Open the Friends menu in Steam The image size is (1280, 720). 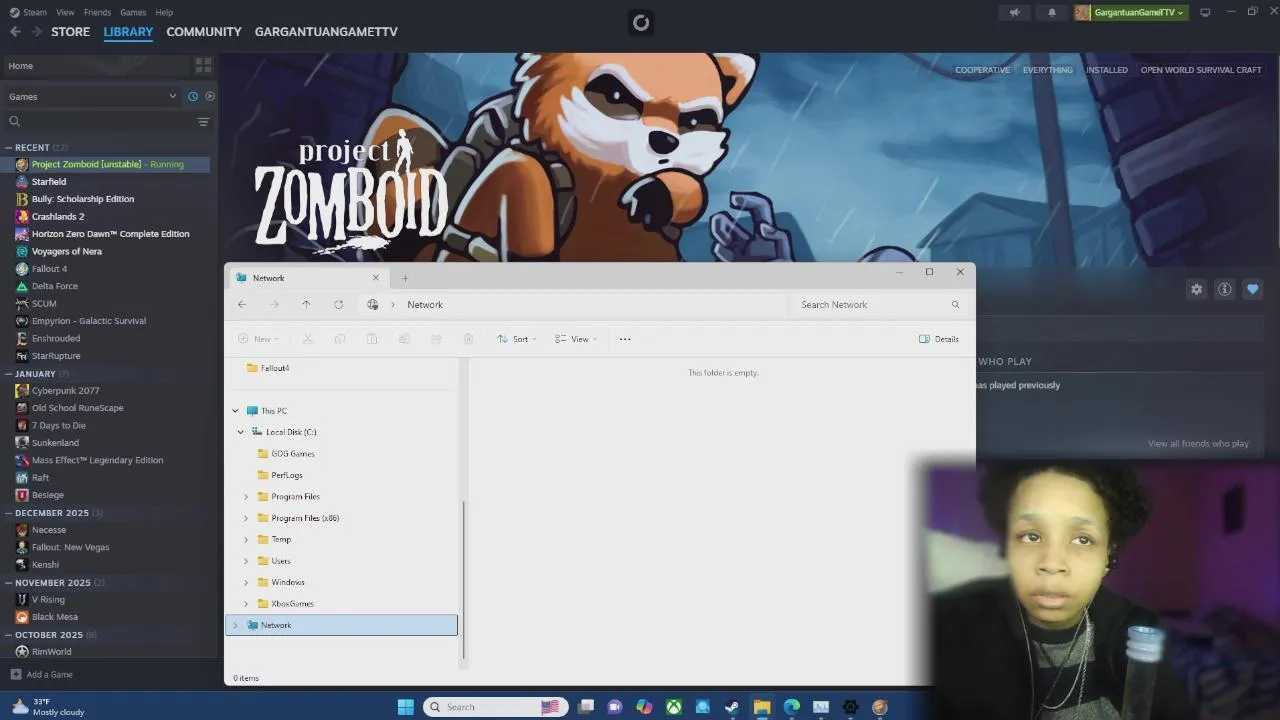97,12
